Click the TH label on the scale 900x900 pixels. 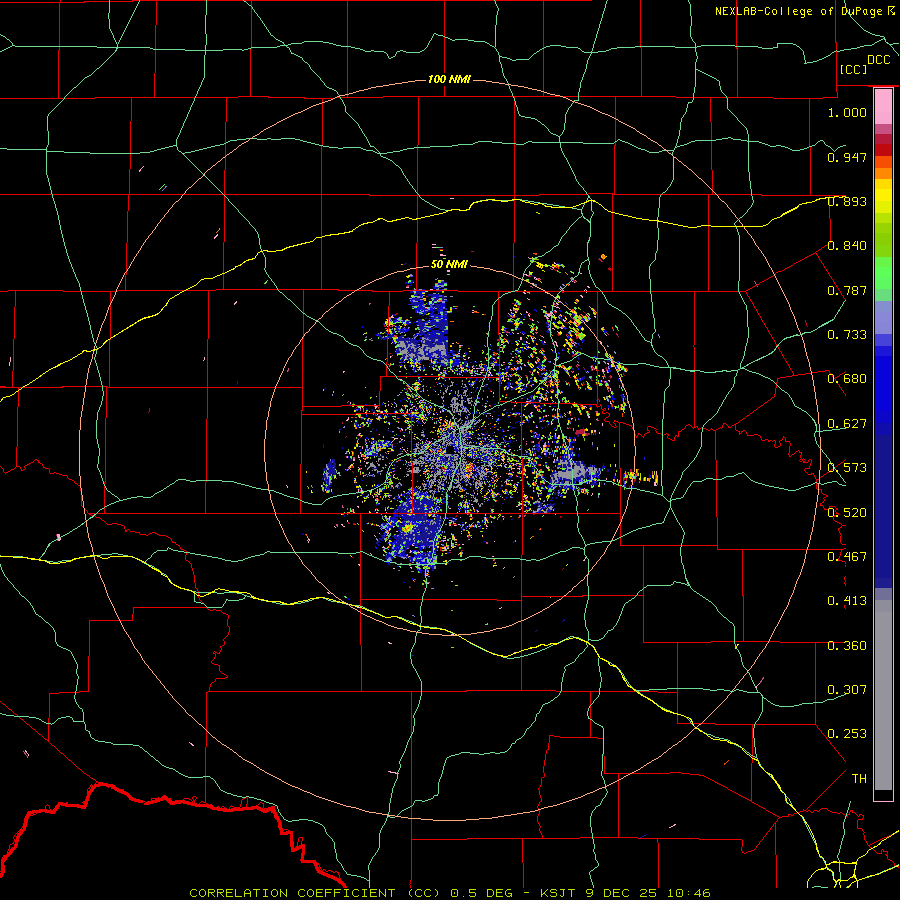point(859,779)
